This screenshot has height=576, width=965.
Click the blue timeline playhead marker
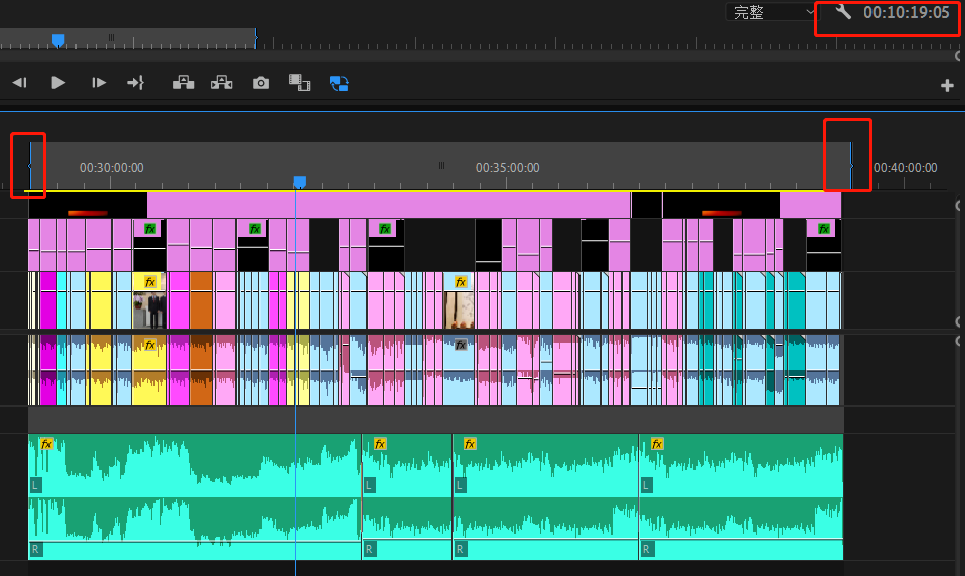[x=300, y=182]
